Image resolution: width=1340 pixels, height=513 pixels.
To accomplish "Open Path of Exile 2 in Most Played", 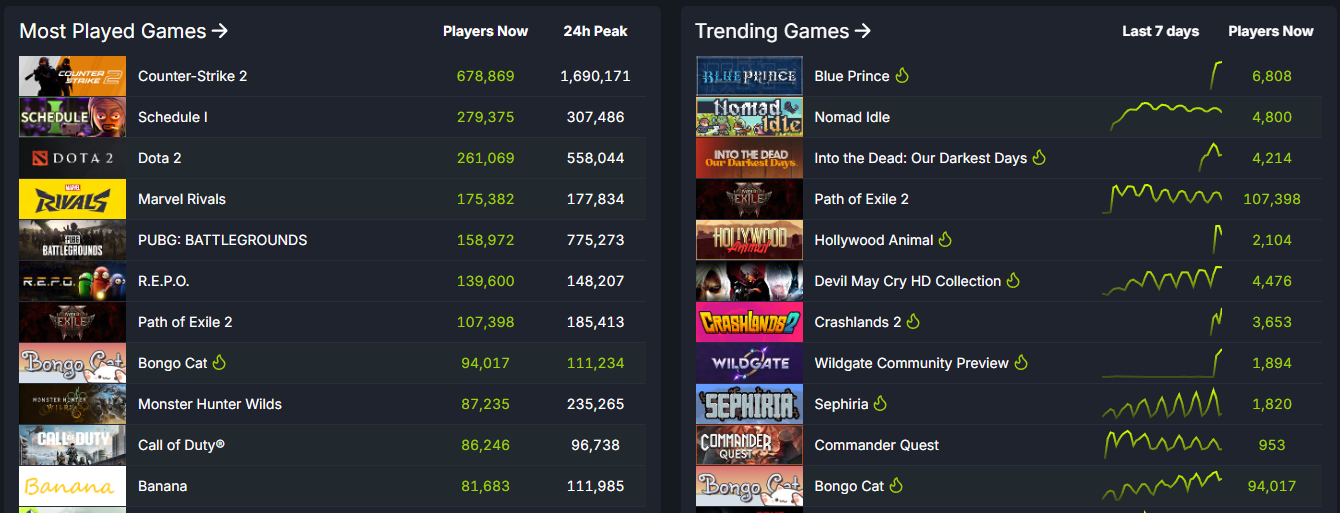I will (x=185, y=322).
